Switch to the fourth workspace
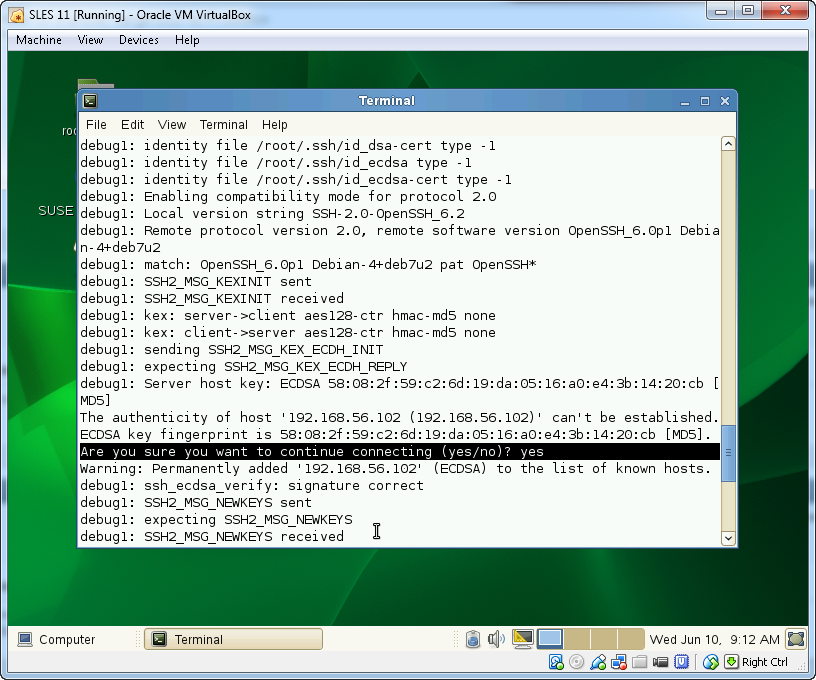The height and width of the screenshot is (680, 816). coord(631,639)
